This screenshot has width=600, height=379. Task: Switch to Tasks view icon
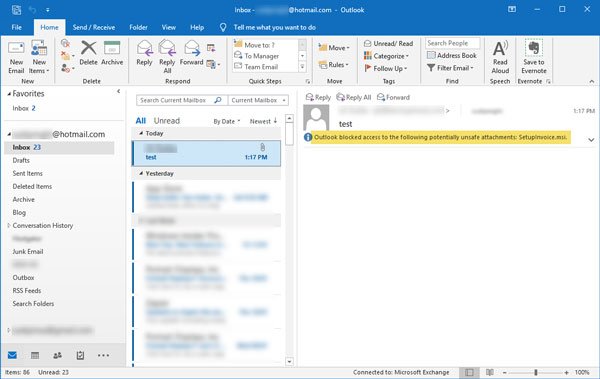coord(80,355)
